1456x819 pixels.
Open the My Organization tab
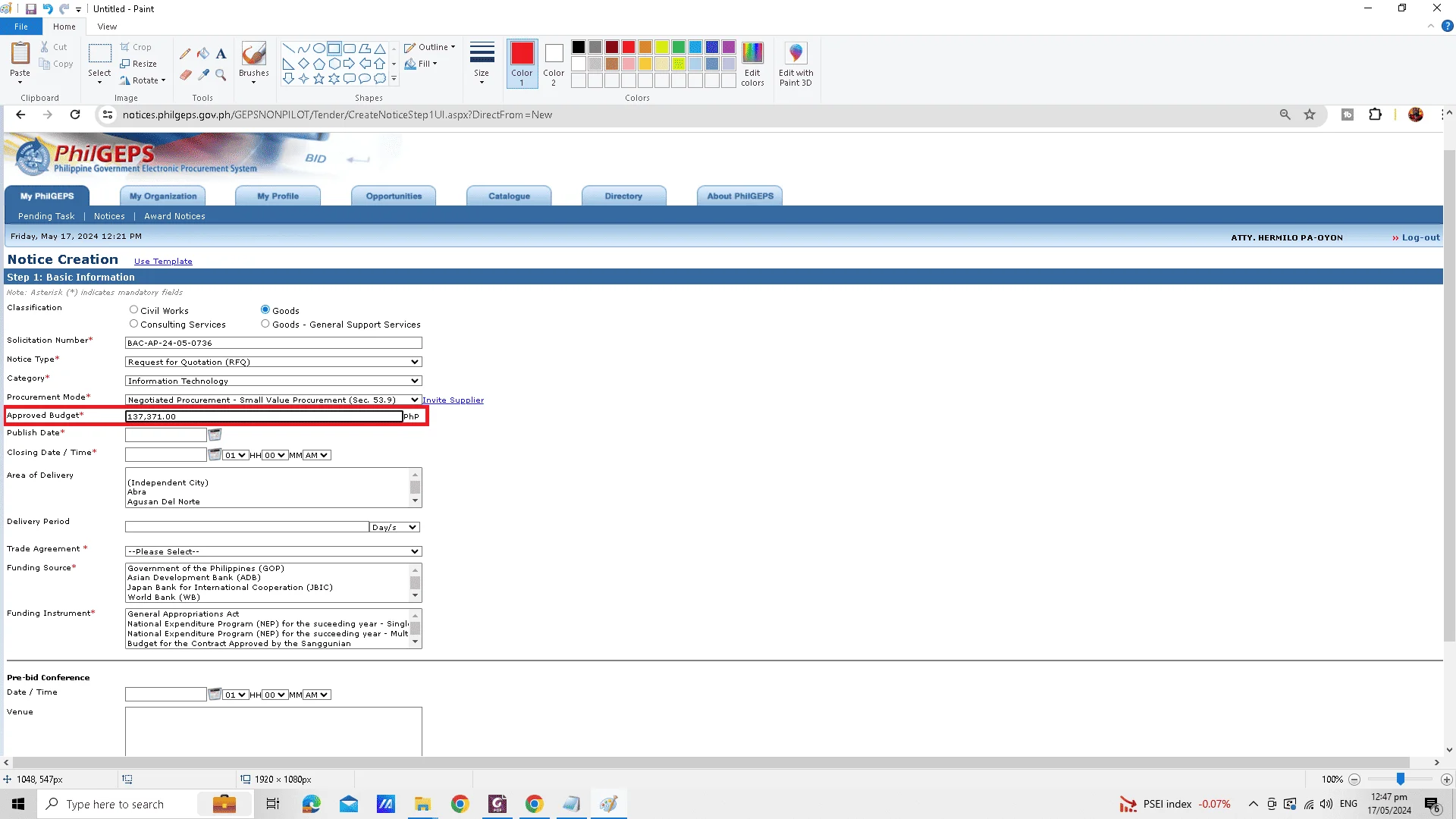click(163, 196)
